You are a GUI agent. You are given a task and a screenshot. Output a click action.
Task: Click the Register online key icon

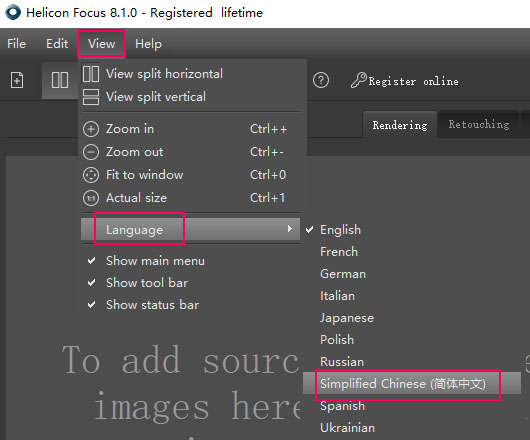(x=358, y=80)
